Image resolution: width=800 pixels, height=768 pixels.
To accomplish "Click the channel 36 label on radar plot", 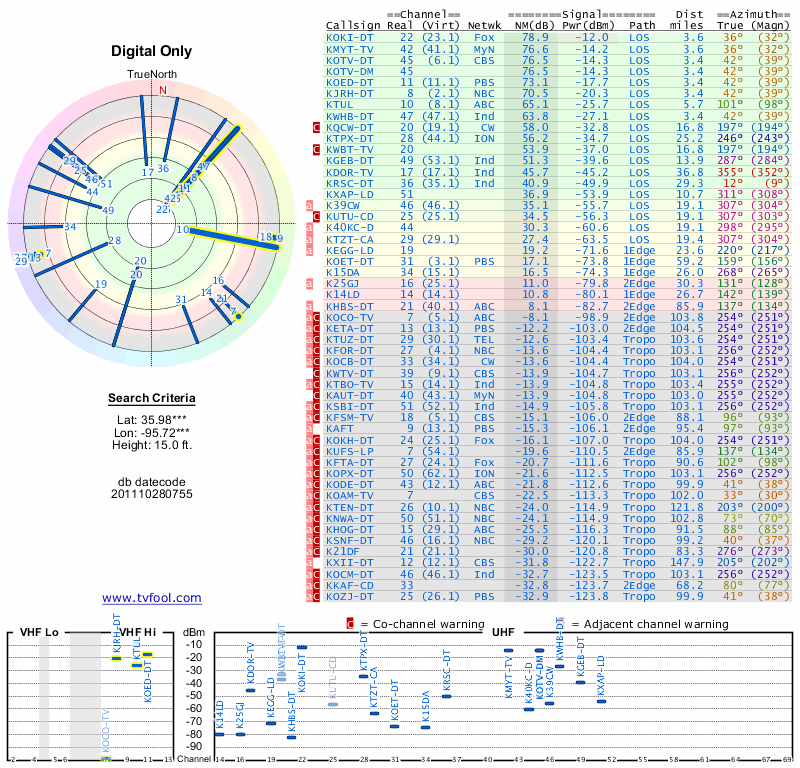I will (x=163, y=168).
